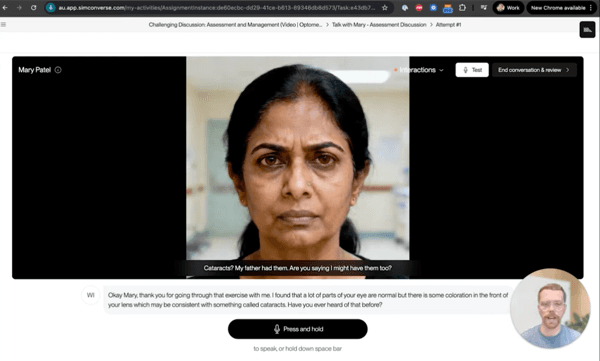Expand the Interactions dropdown
Image resolution: width=600 pixels, height=361 pixels.
click(419, 70)
